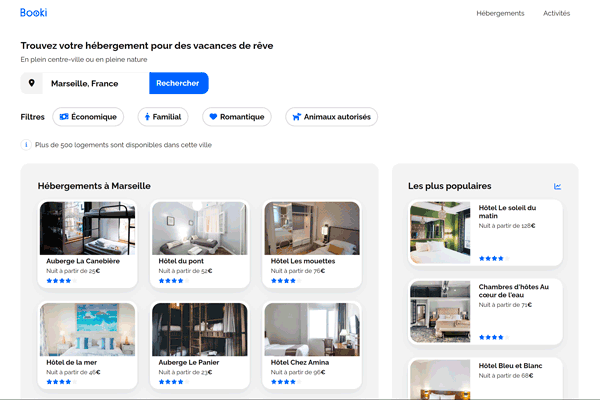Click the Hébergements à Marseille heading
This screenshot has height=400, width=600.
tap(94, 186)
